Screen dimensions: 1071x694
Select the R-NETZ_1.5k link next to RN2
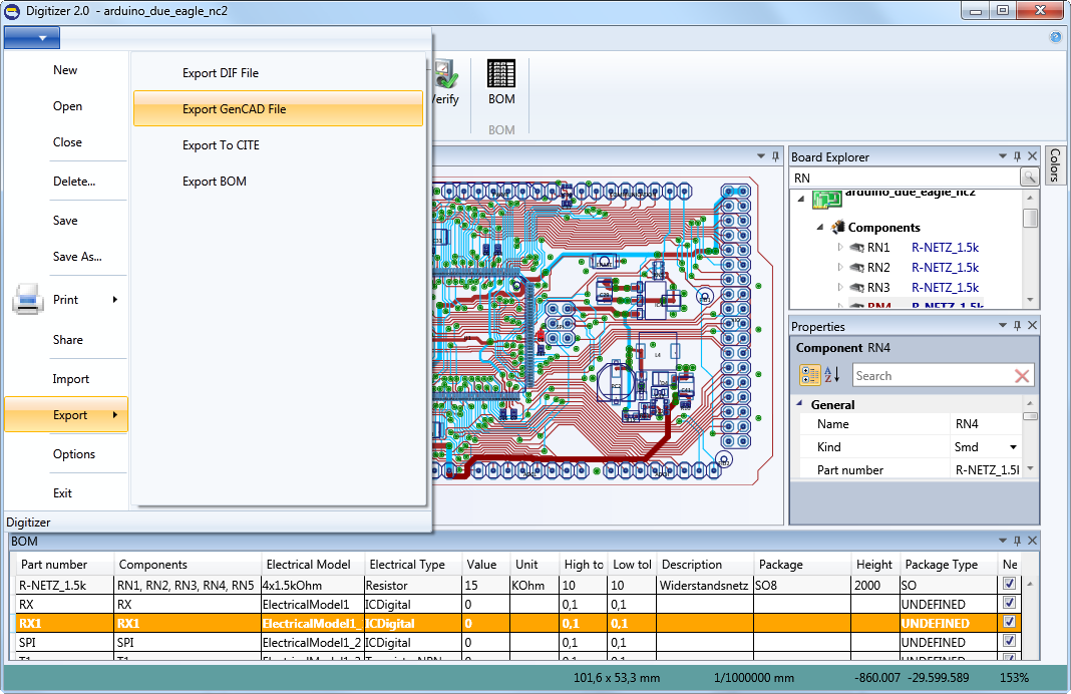coord(945,267)
